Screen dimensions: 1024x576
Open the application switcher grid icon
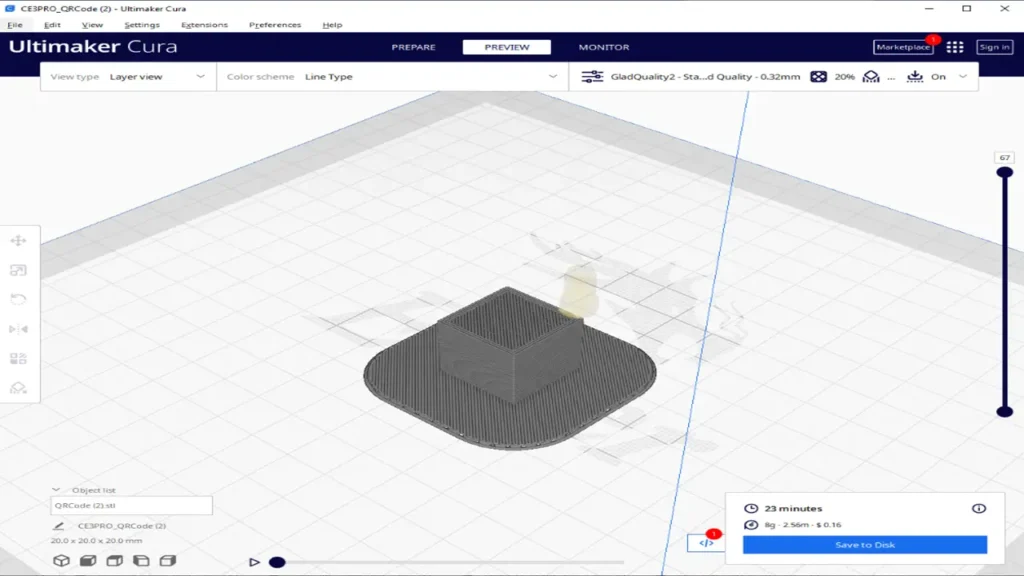[955, 47]
